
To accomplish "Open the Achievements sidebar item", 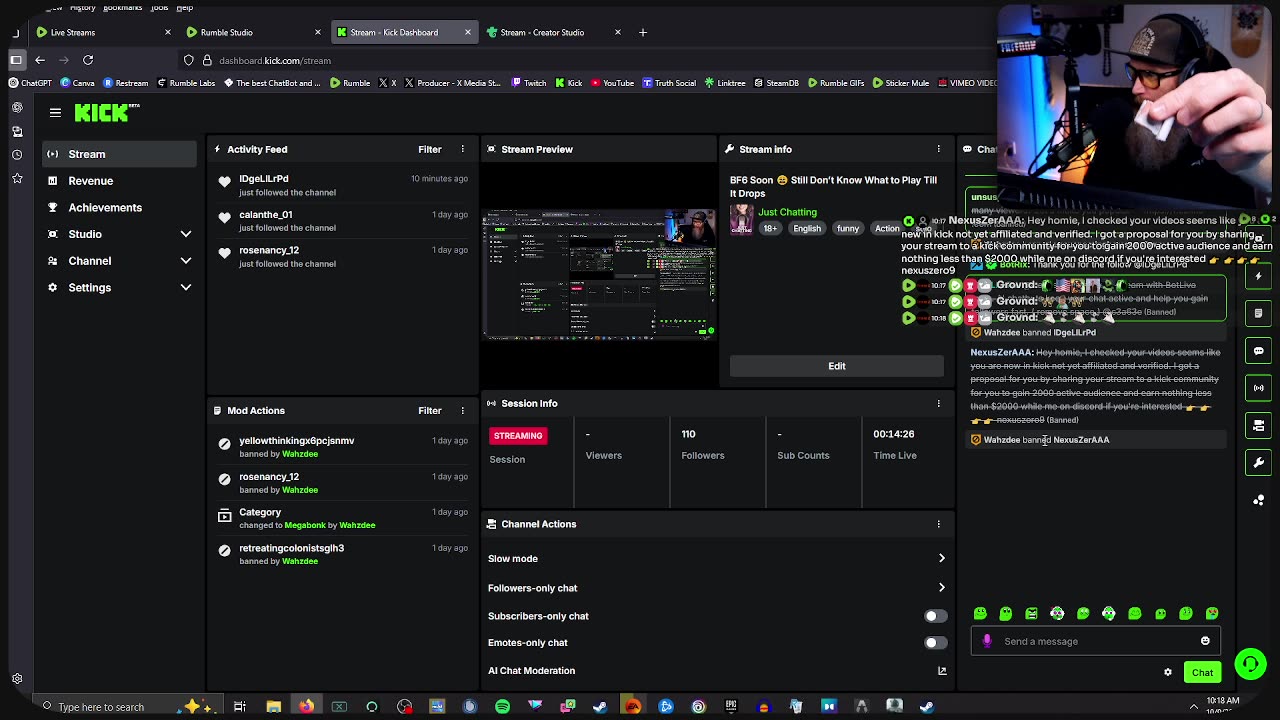I will point(120,207).
